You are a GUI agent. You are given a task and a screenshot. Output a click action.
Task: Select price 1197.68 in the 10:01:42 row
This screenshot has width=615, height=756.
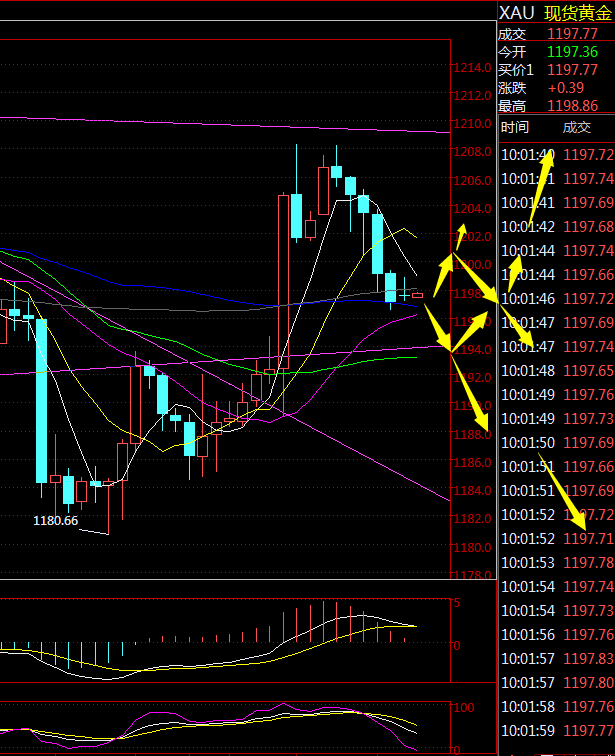tap(589, 226)
